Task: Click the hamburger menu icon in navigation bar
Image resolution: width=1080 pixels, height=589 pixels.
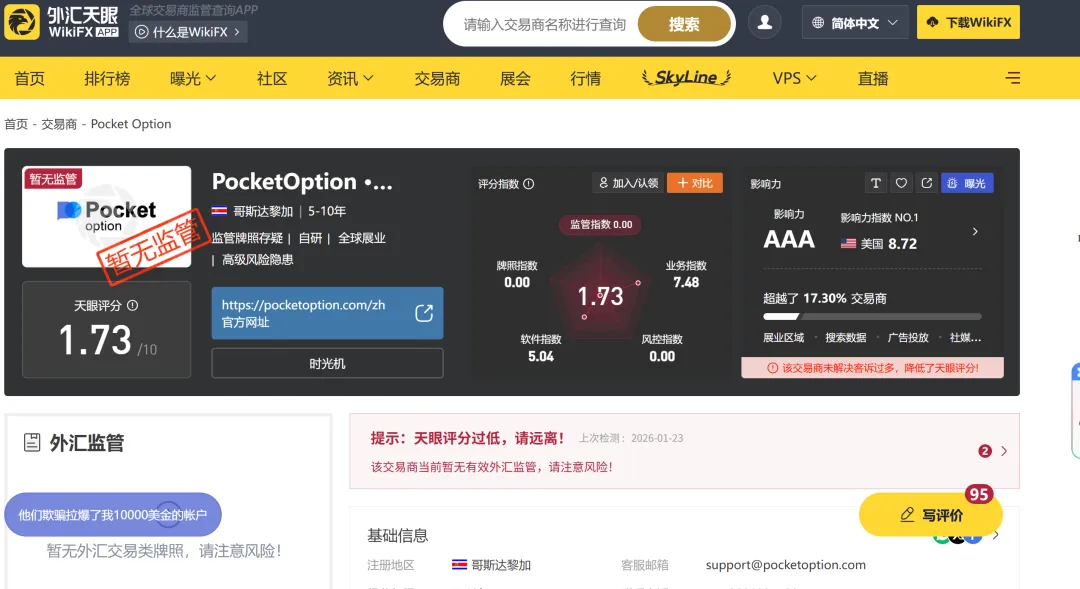Action: point(1012,78)
